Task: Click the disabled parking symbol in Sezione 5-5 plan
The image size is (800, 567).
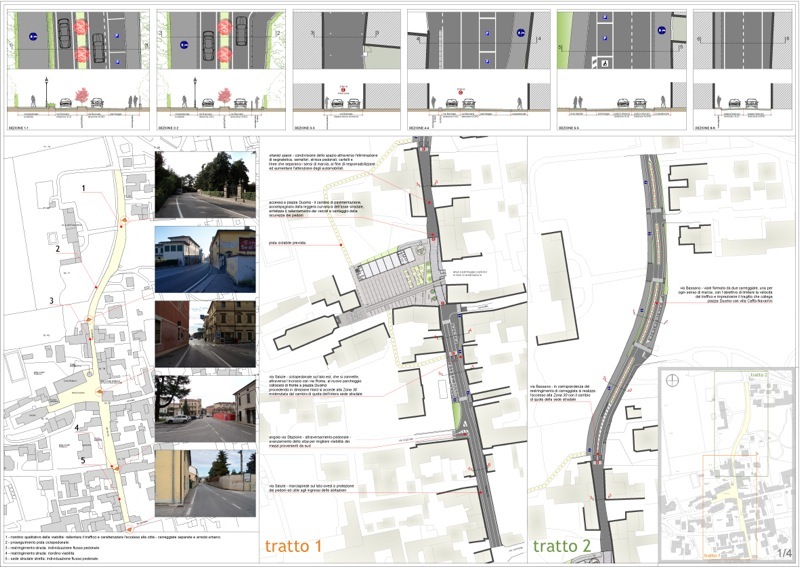Action: point(605,63)
